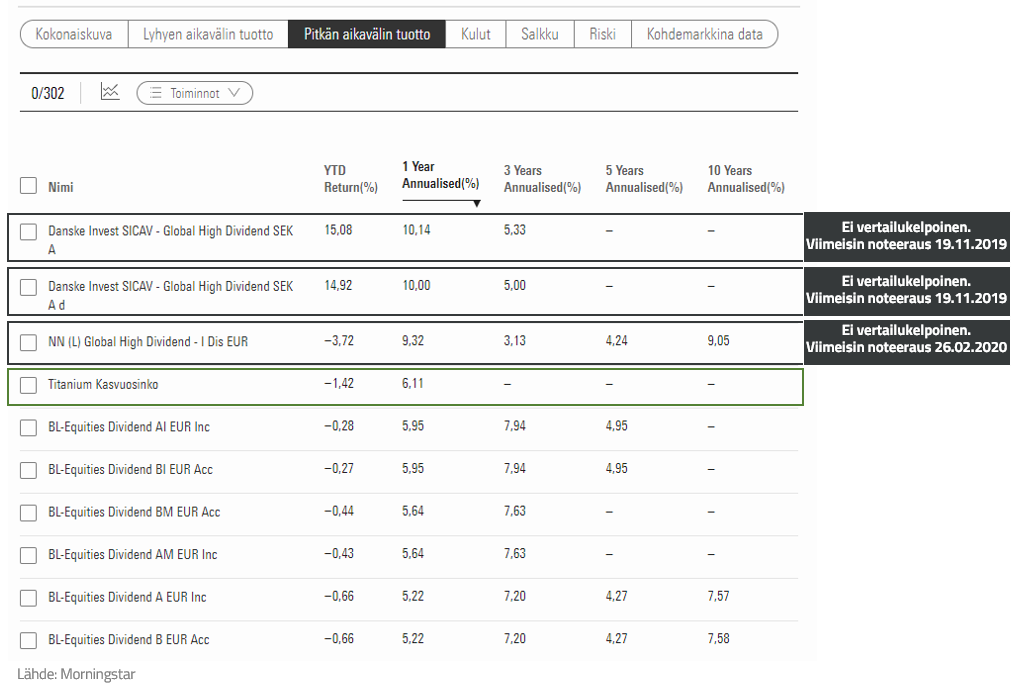
Task: Open NN (L) Global High Dividend - I Dis EUR
Action: coord(148,341)
